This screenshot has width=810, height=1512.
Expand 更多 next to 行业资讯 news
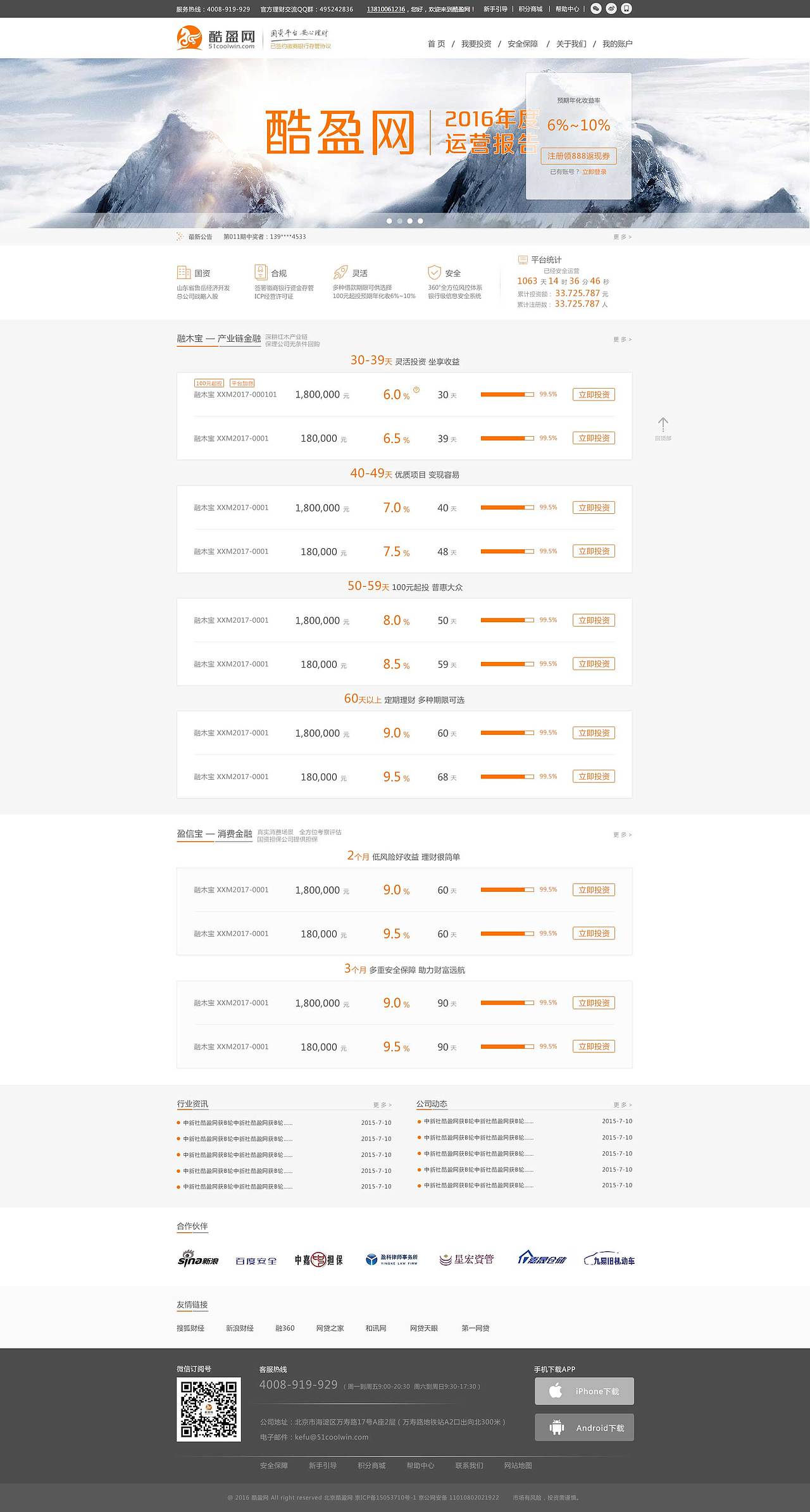click(x=382, y=1105)
